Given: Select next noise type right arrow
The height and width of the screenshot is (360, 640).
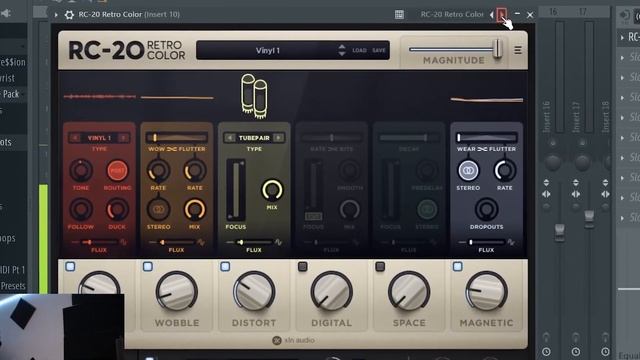Looking at the screenshot, I should pyautogui.click(x=123, y=138).
